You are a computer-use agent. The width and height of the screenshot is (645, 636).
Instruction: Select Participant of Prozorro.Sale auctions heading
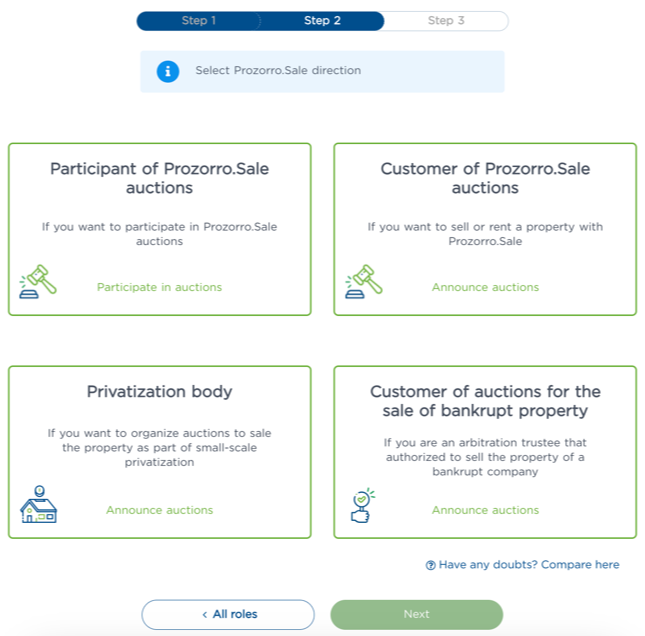tap(159, 178)
